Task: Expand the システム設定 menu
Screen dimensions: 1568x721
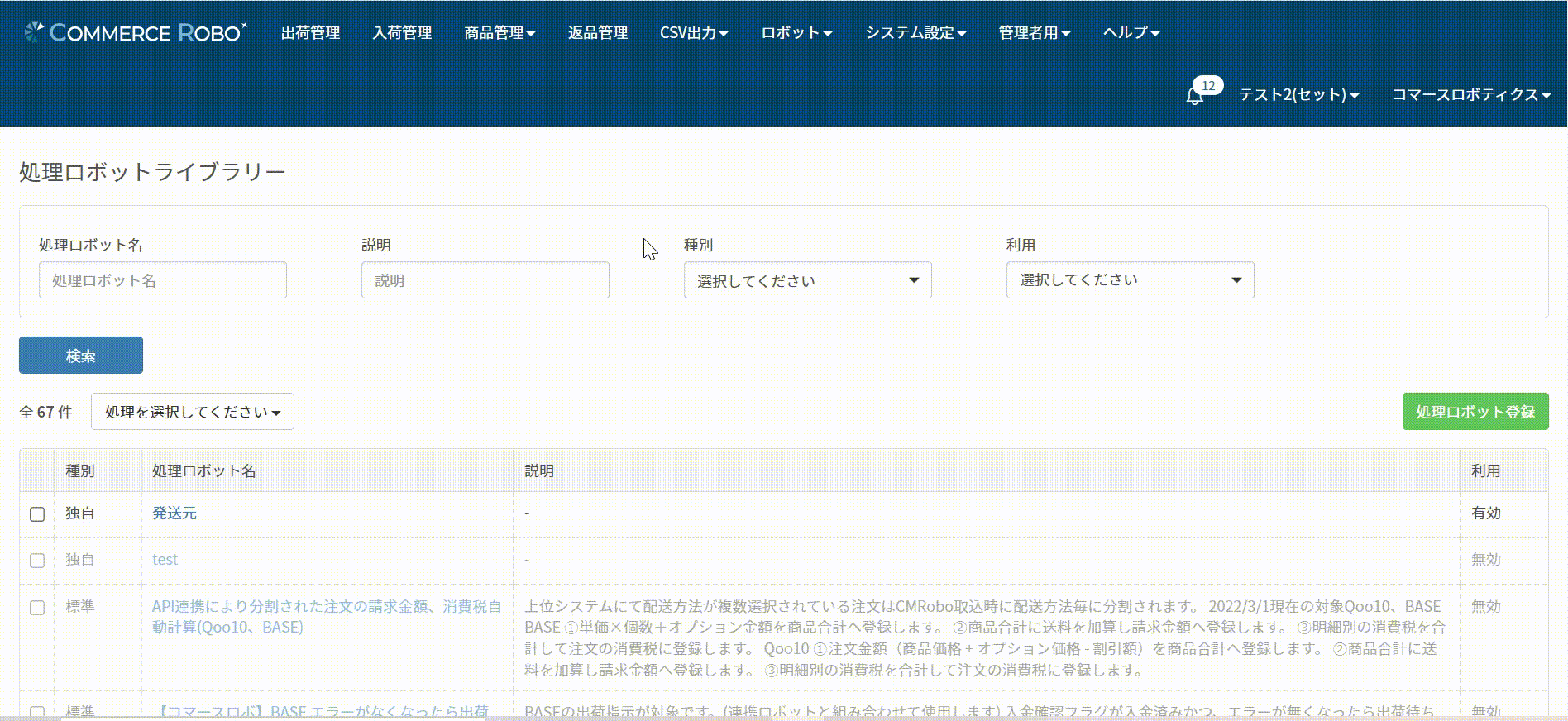Action: click(x=915, y=32)
